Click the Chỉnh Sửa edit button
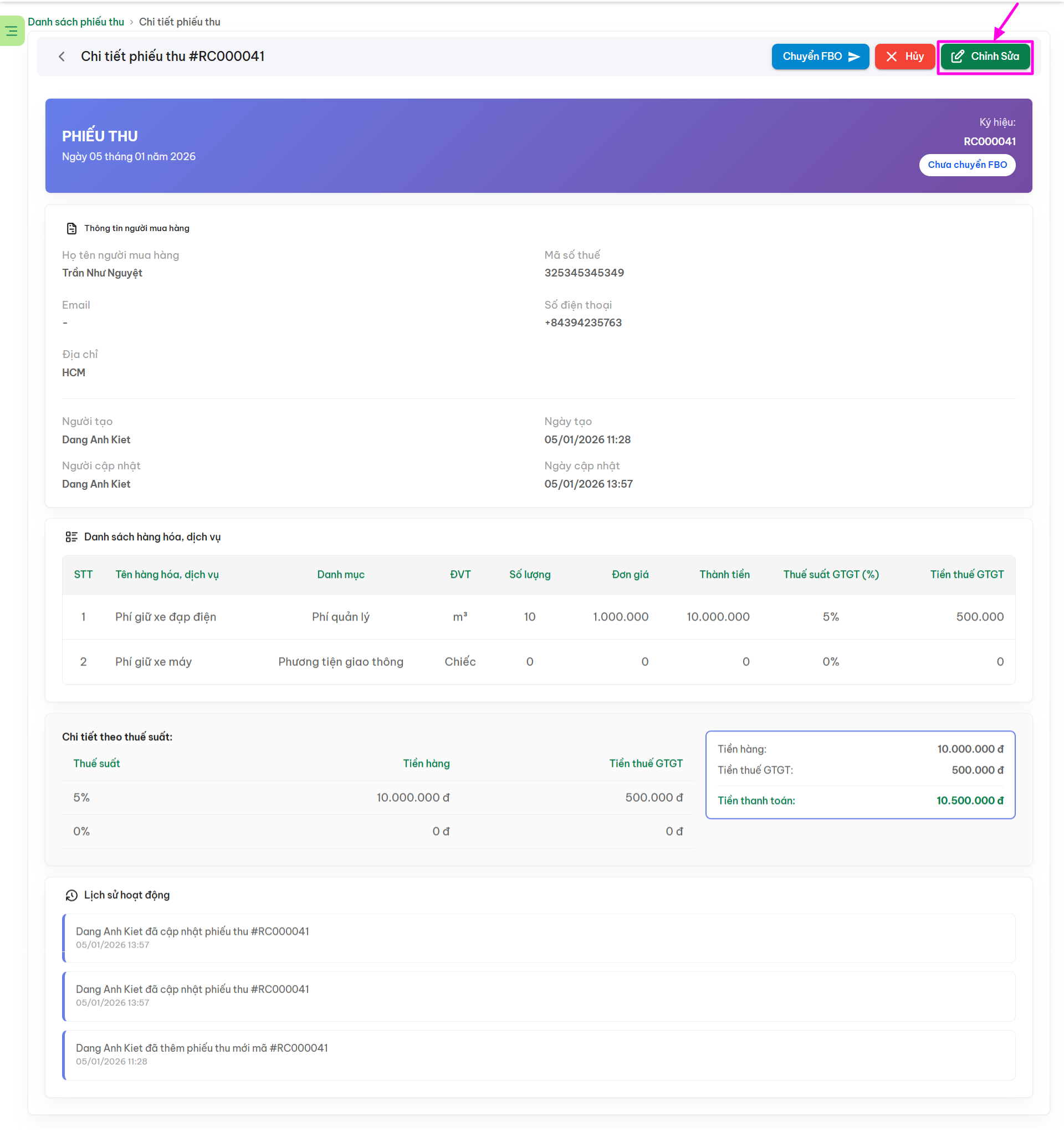 click(x=985, y=57)
